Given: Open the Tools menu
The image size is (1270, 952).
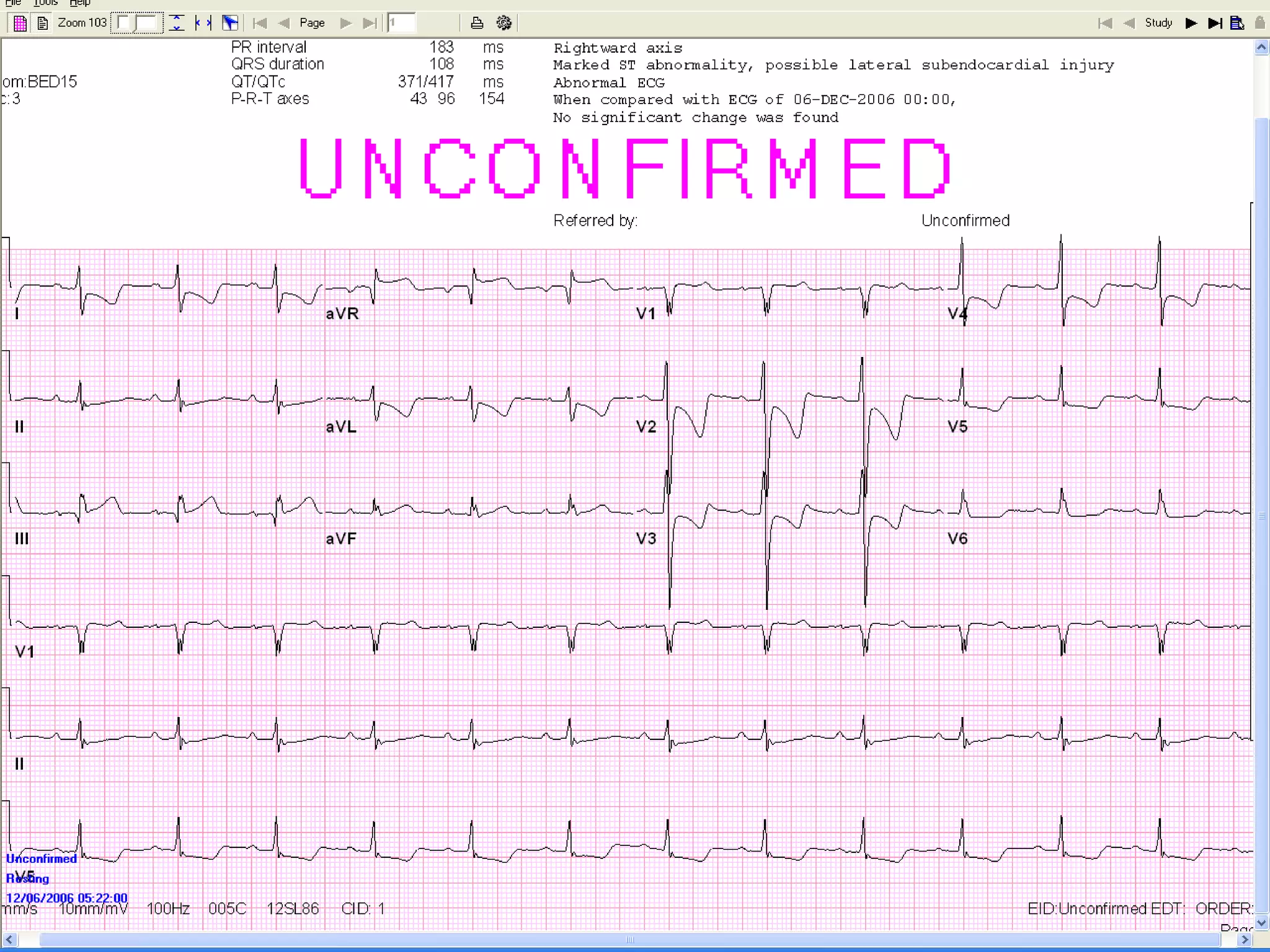Looking at the screenshot, I should (45, 2).
